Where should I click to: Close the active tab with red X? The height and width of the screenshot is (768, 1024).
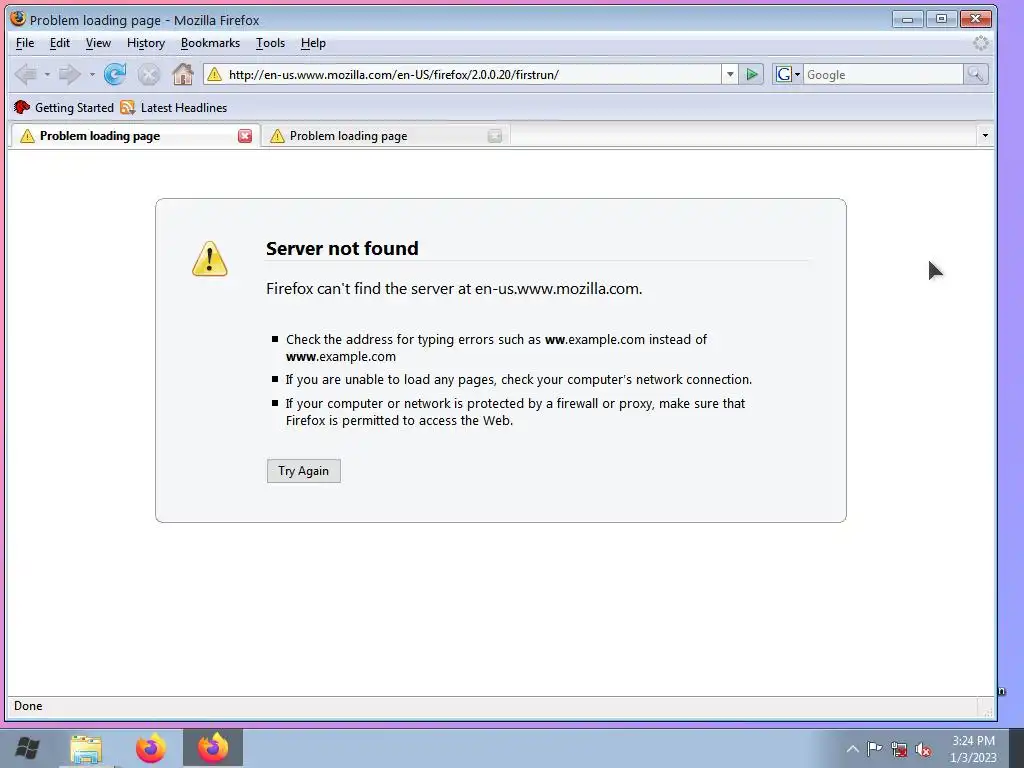[245, 136]
